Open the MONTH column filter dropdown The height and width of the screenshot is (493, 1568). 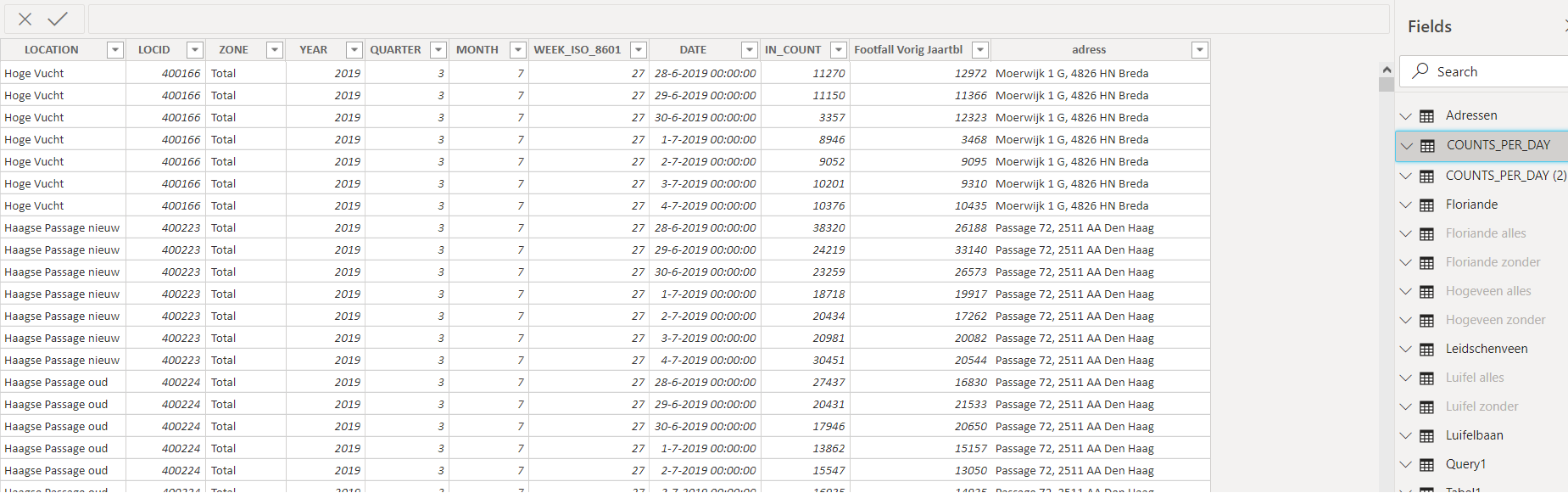pos(518,50)
